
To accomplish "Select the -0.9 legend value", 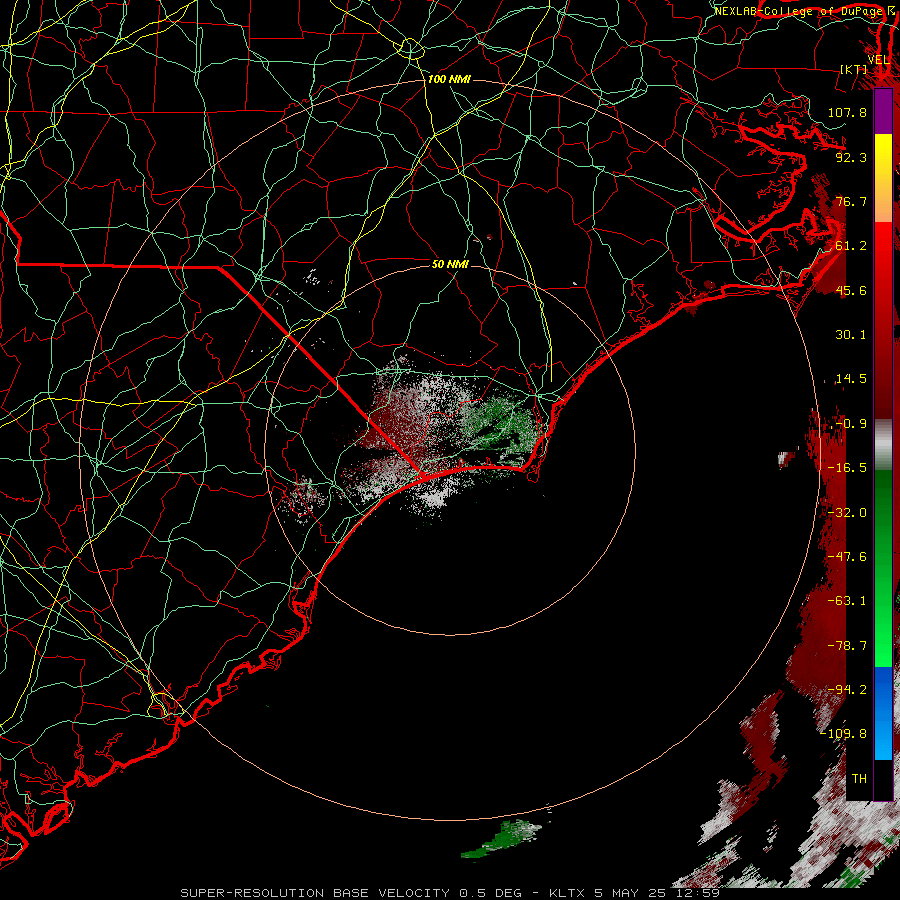I will pos(851,424).
